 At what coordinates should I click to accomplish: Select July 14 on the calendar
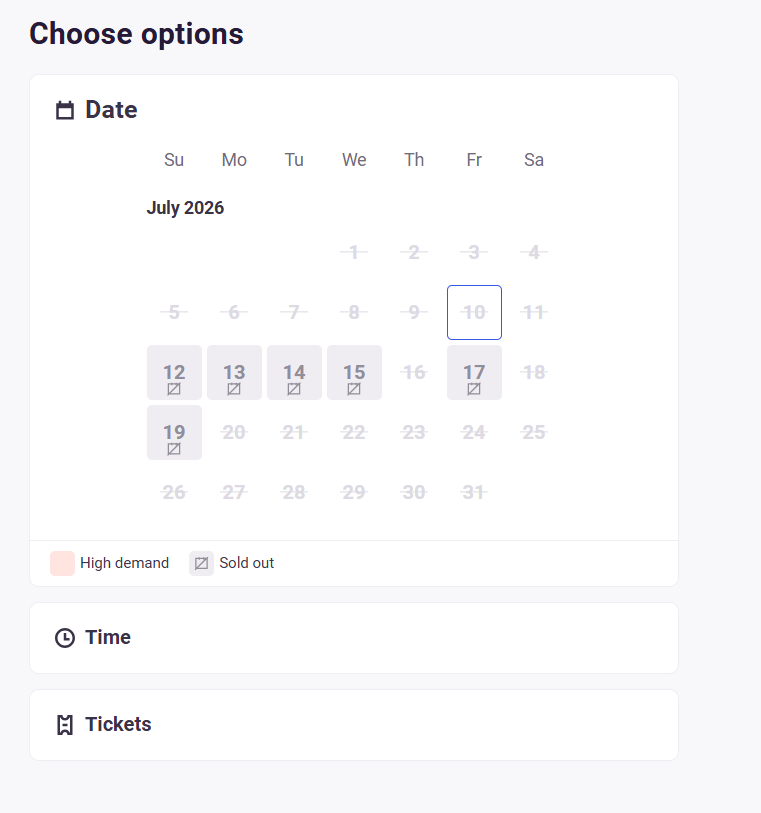pyautogui.click(x=294, y=372)
